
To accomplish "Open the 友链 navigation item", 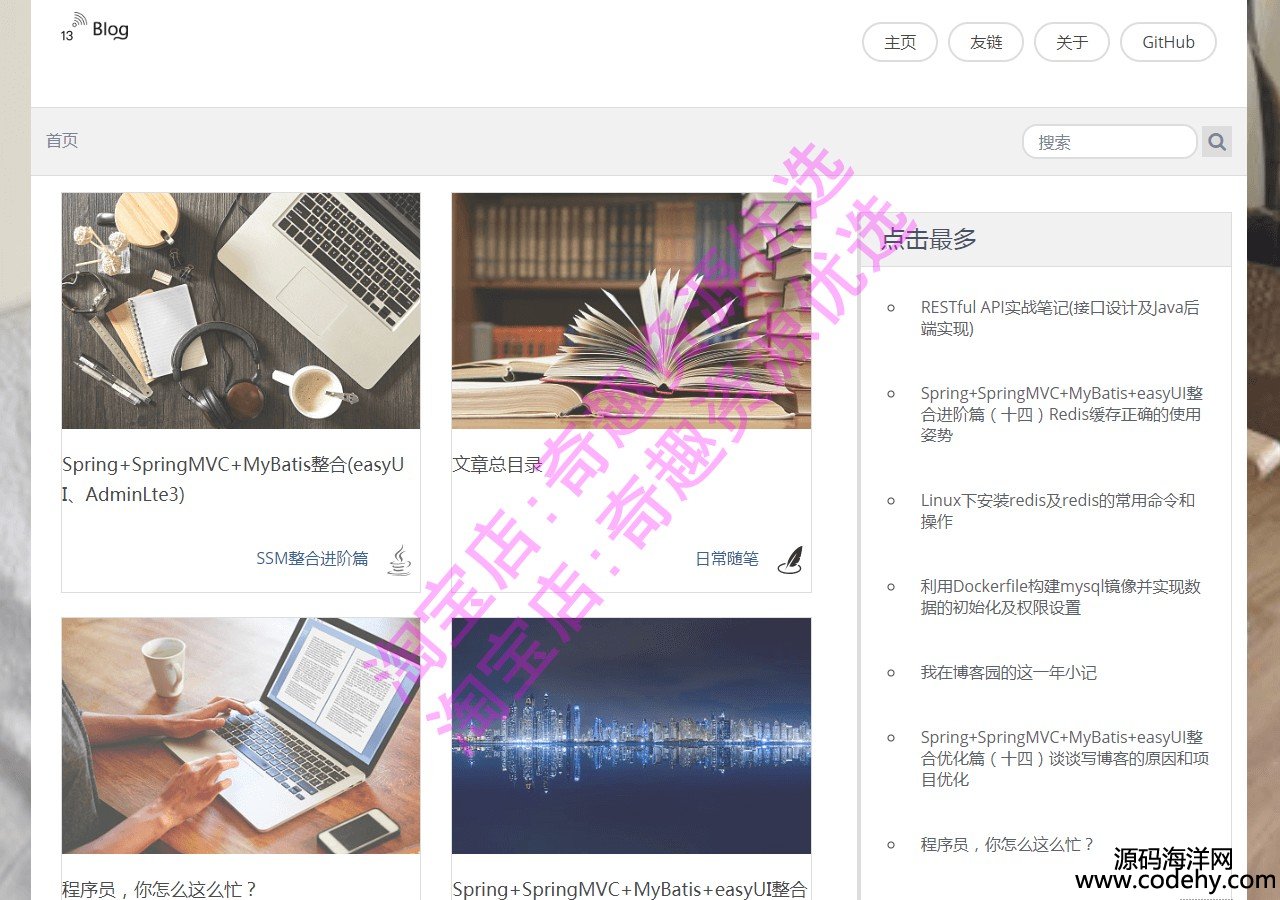I will (x=986, y=42).
